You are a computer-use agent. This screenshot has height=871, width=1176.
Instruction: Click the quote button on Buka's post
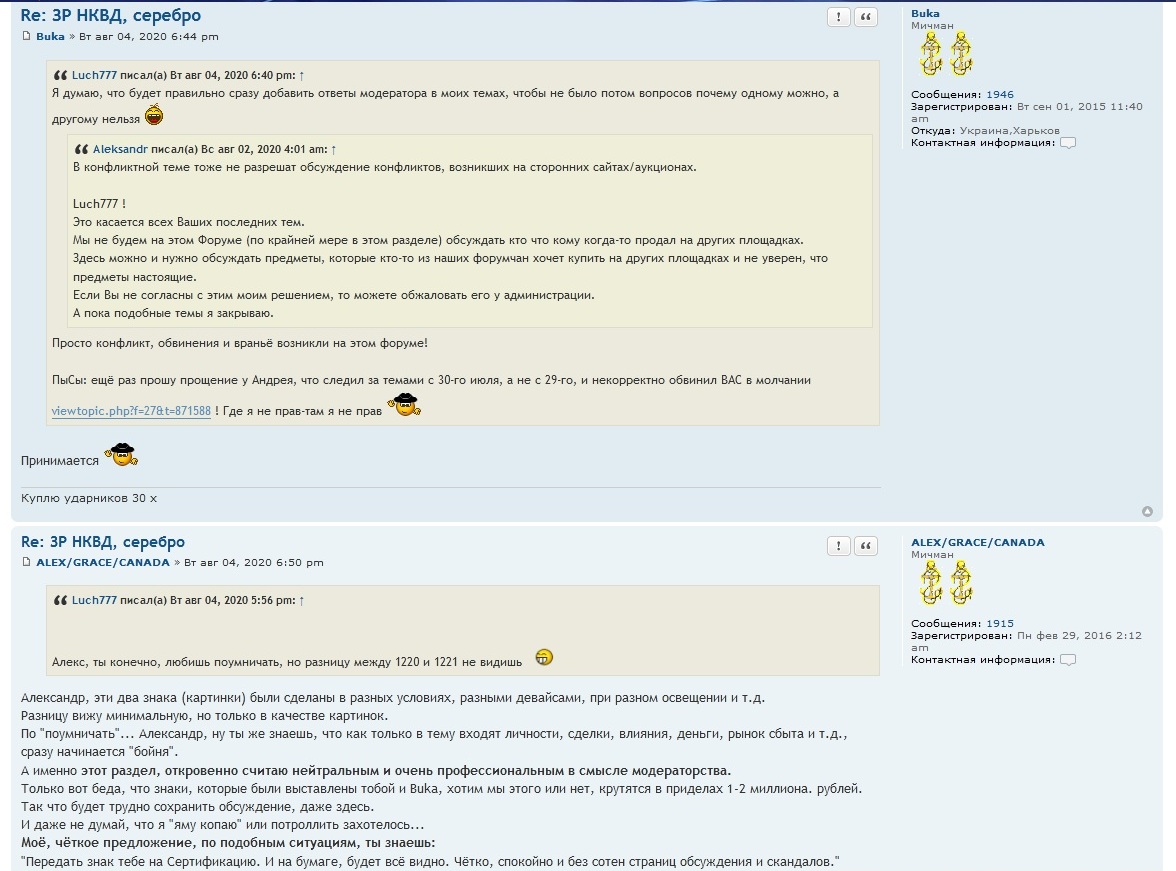(x=866, y=17)
